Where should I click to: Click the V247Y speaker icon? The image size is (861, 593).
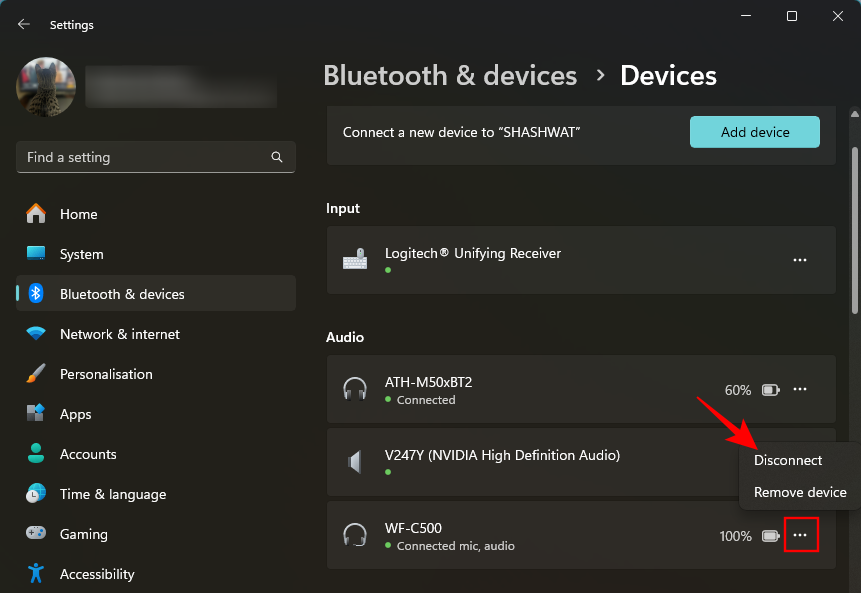pos(355,462)
